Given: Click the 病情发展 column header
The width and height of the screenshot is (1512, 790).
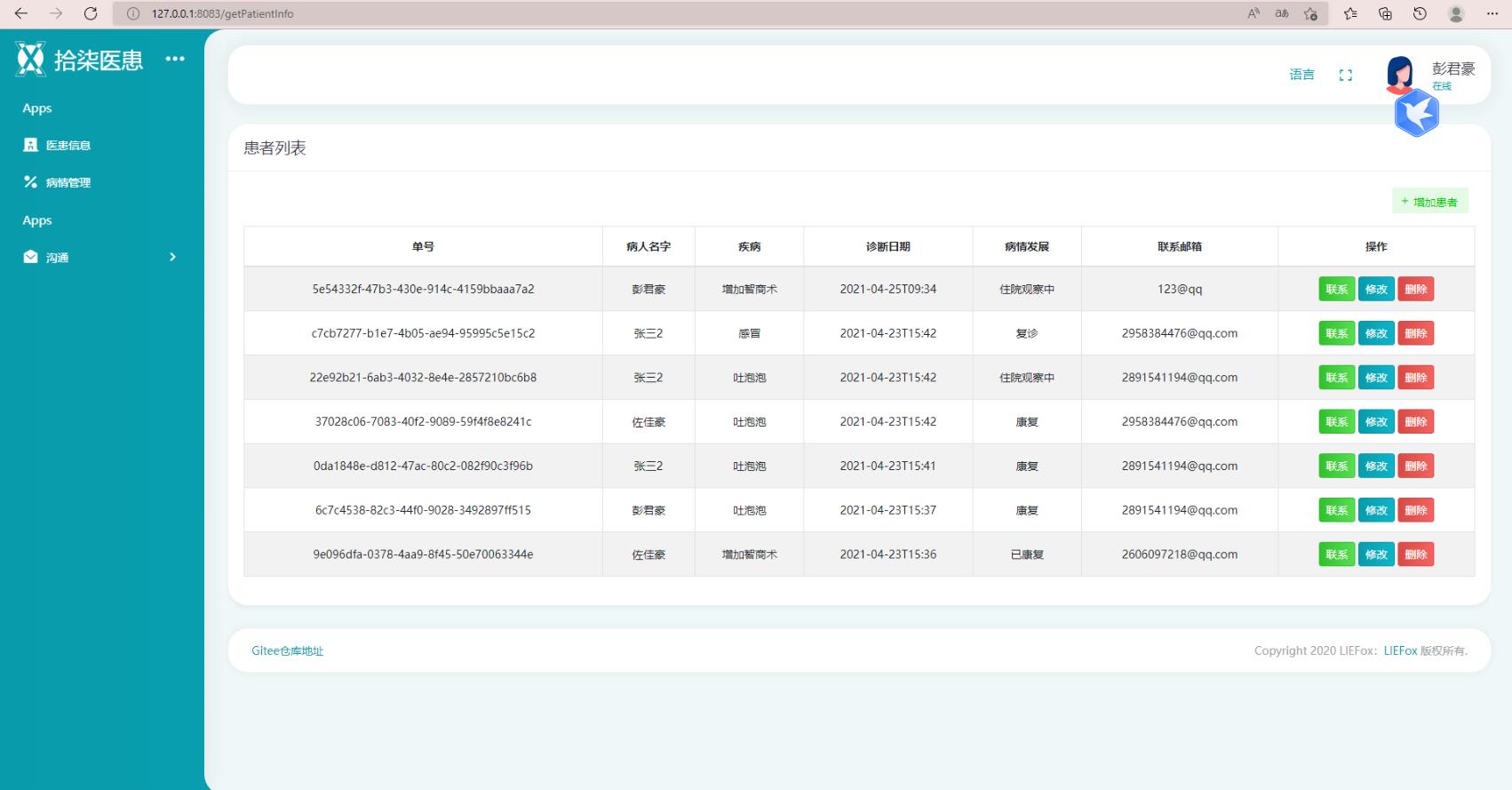Looking at the screenshot, I should point(1027,246).
